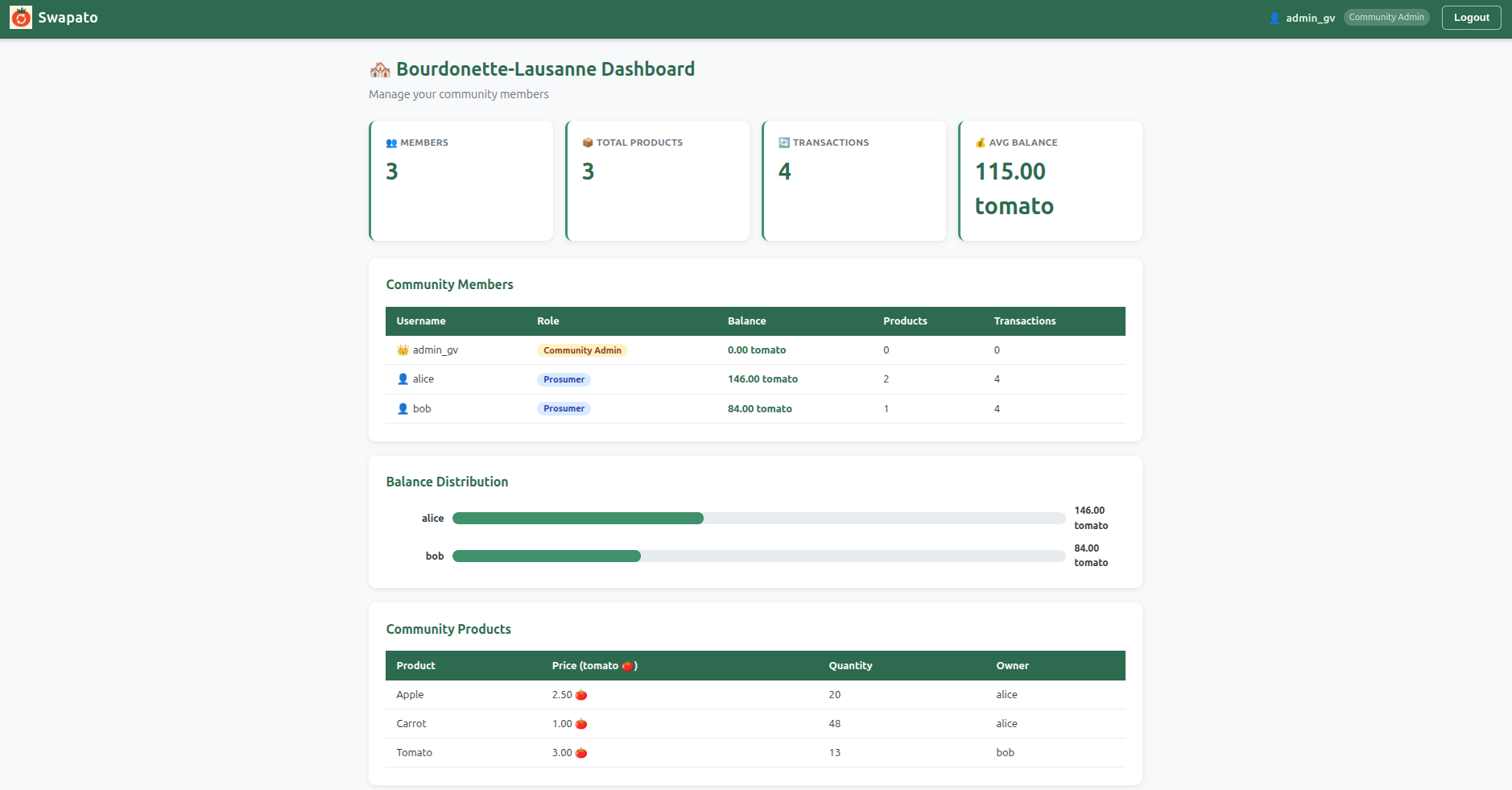Click the Product column header in products table
This screenshot has width=1512, height=790.
pyautogui.click(x=415, y=666)
